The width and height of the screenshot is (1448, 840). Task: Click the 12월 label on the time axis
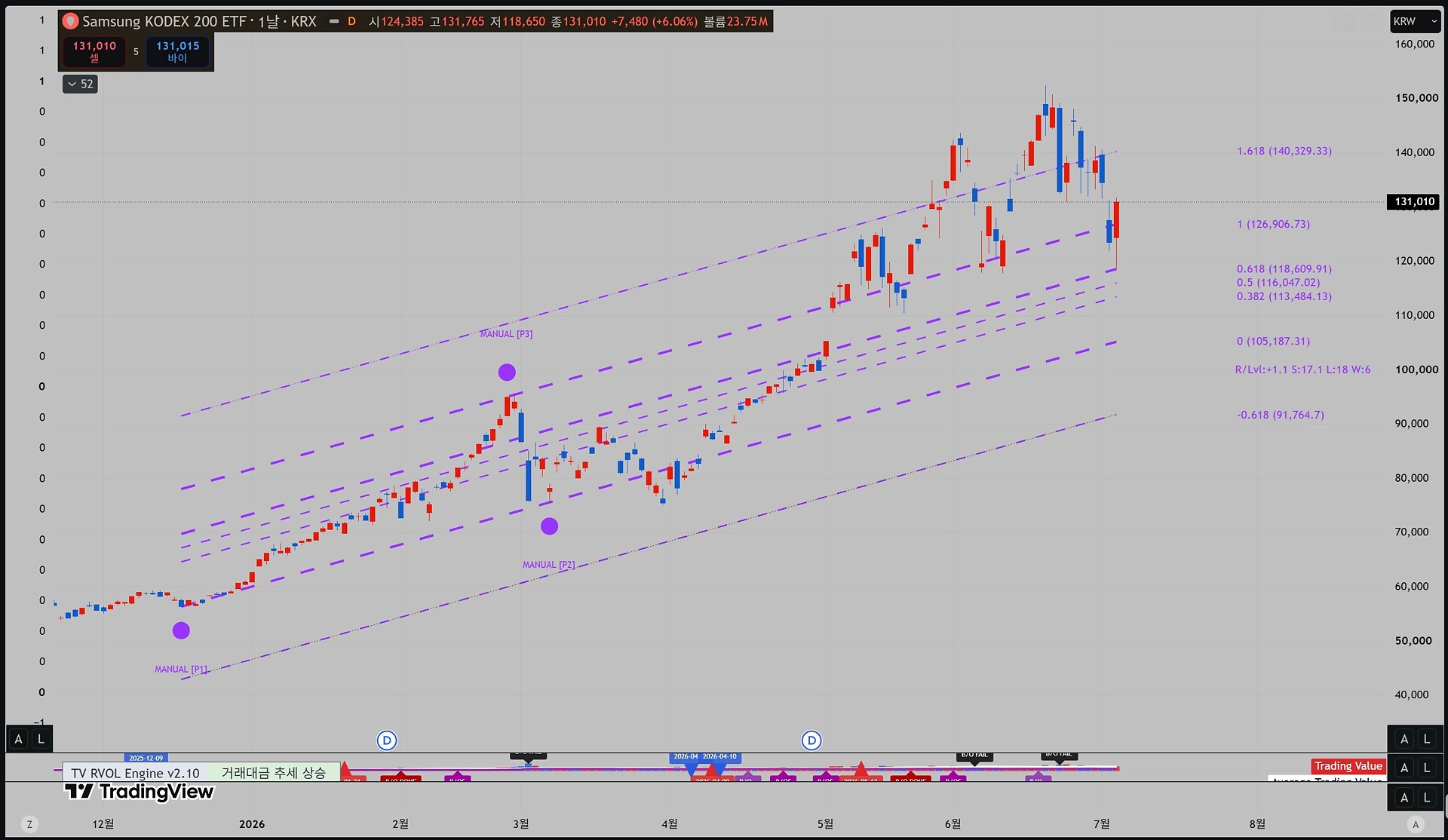tap(103, 824)
